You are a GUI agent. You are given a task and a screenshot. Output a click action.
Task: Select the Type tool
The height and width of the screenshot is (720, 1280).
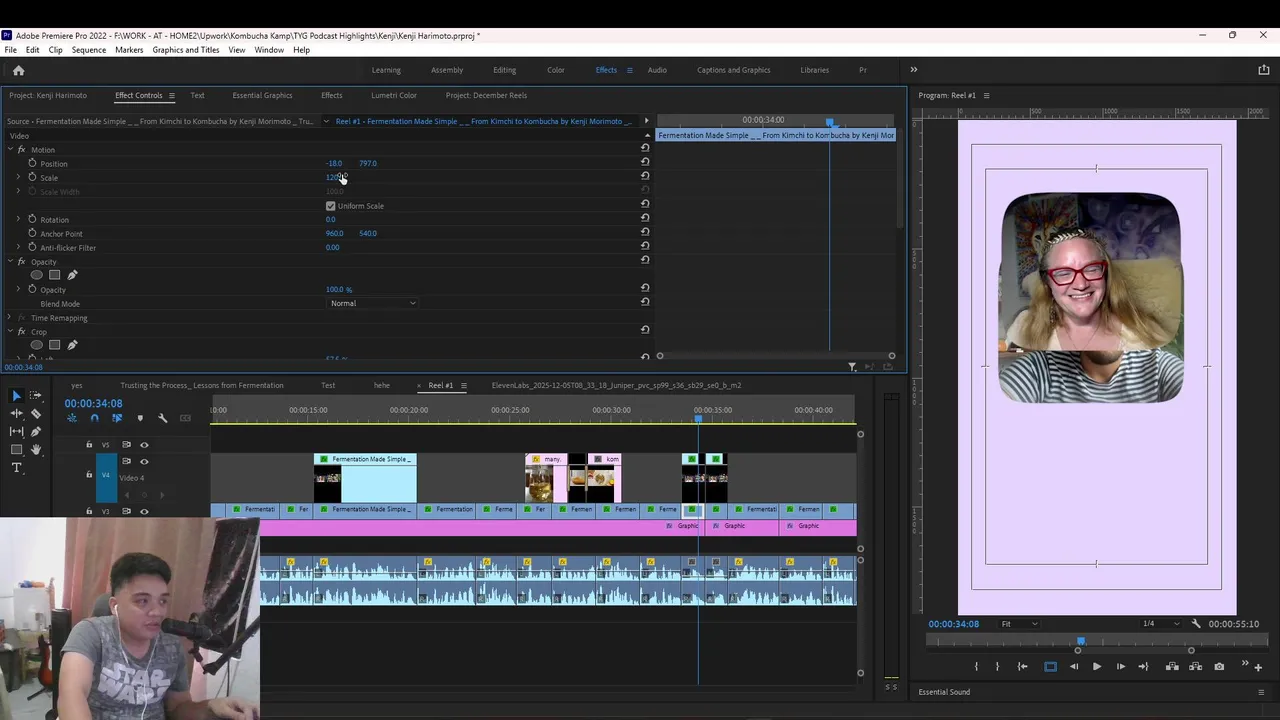pos(16,468)
